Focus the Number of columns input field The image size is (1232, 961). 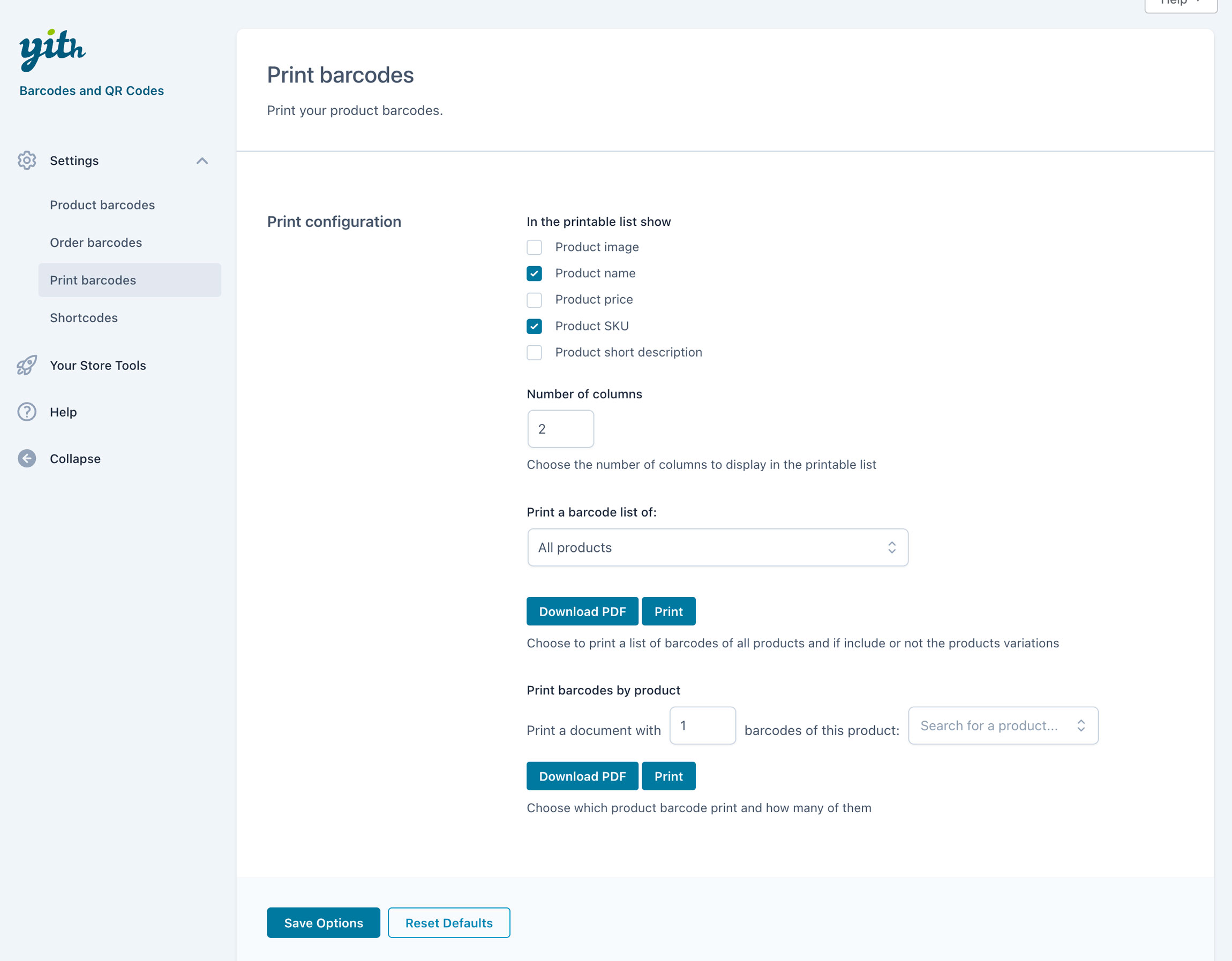tap(560, 429)
